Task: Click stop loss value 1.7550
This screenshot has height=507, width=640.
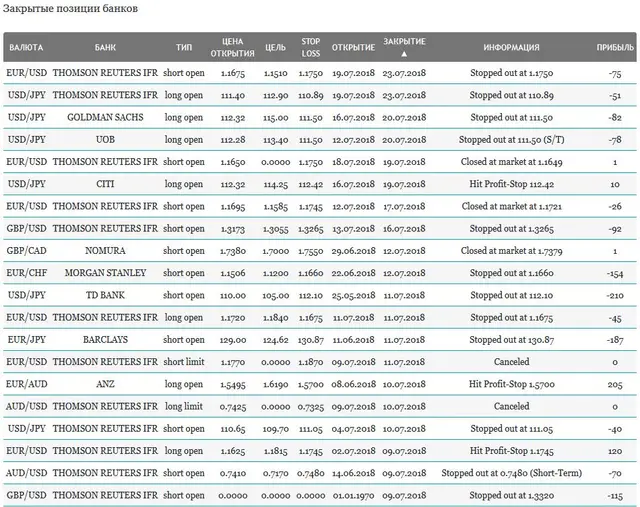Action: point(311,251)
